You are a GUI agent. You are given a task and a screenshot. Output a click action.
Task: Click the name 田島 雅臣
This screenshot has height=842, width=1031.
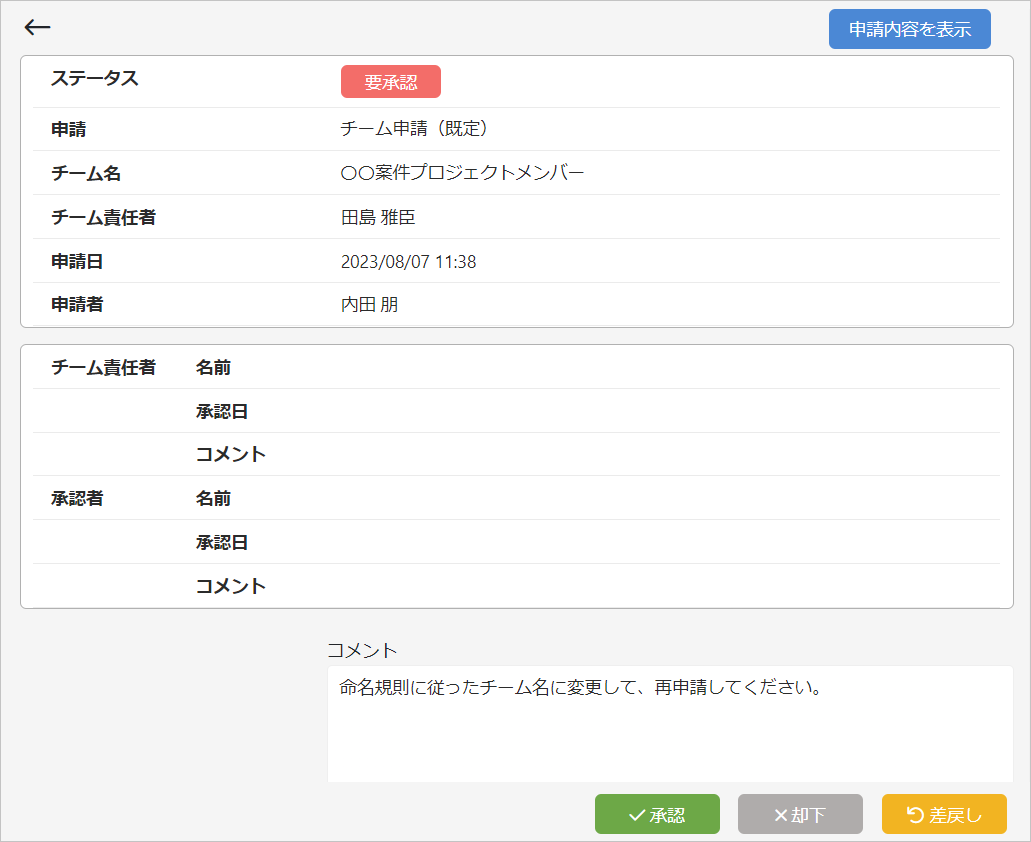coord(378,217)
